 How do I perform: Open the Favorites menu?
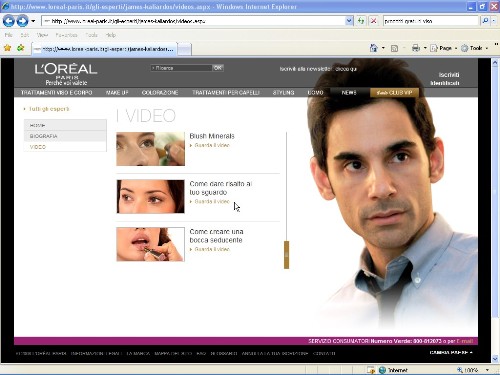tap(66, 35)
